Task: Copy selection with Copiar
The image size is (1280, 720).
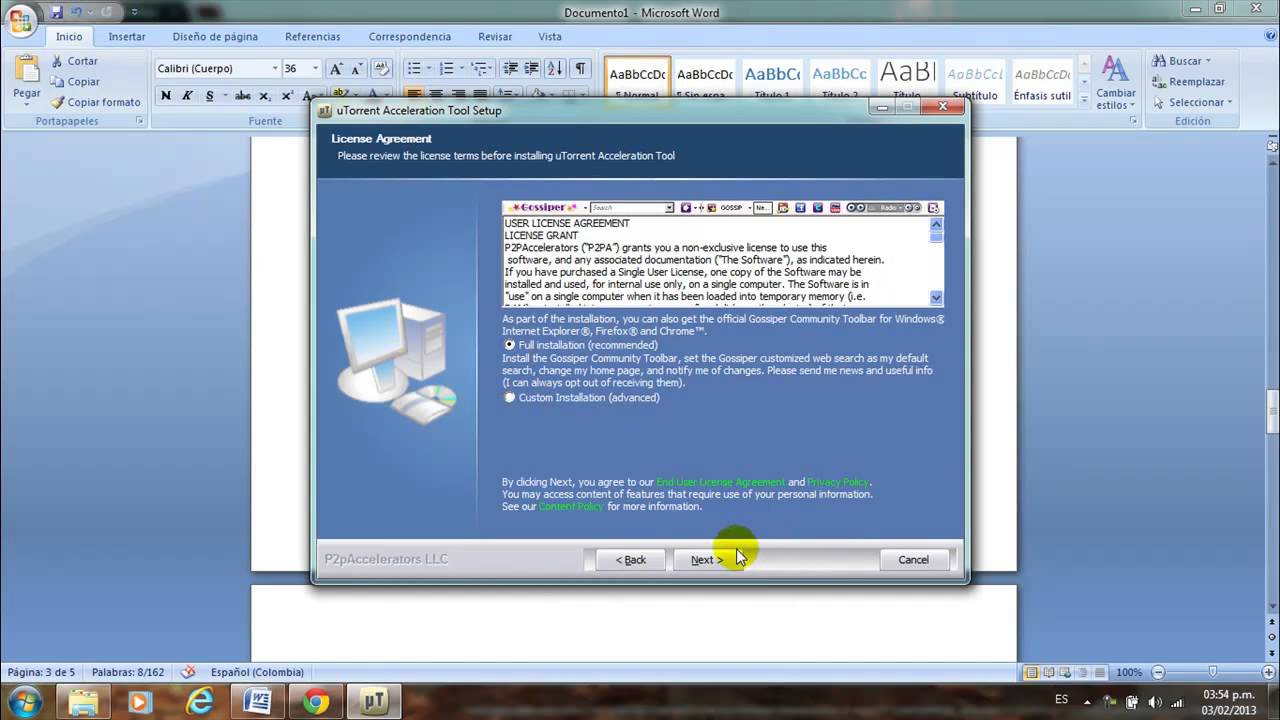Action: (x=74, y=82)
